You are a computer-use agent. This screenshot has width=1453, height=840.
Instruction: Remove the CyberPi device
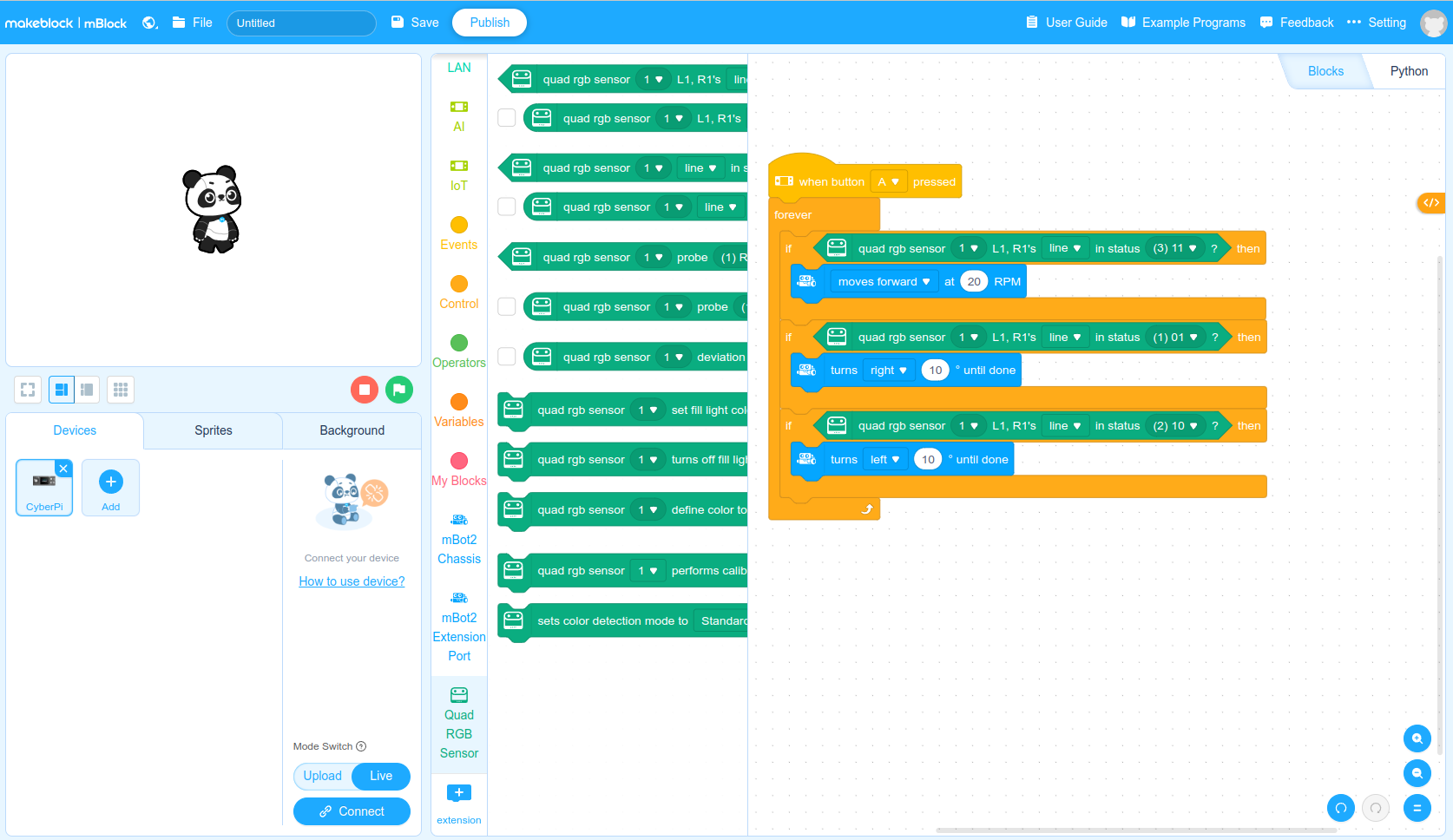63,469
